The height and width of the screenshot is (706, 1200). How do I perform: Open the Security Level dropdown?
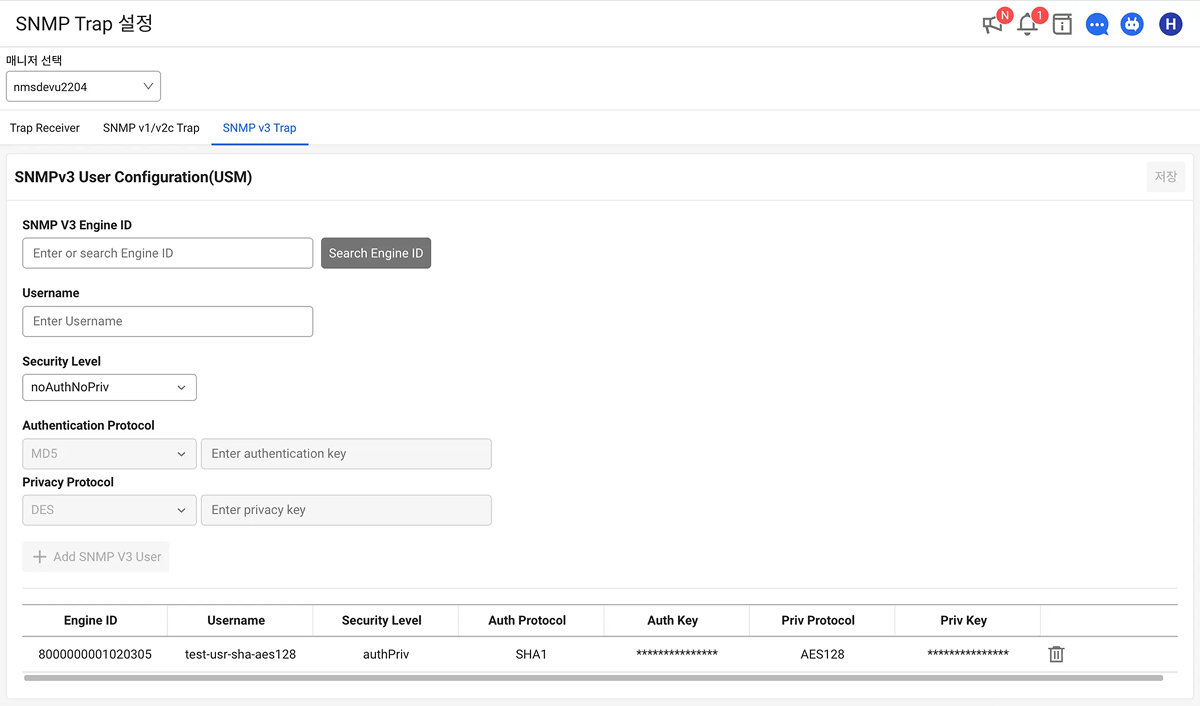point(109,387)
